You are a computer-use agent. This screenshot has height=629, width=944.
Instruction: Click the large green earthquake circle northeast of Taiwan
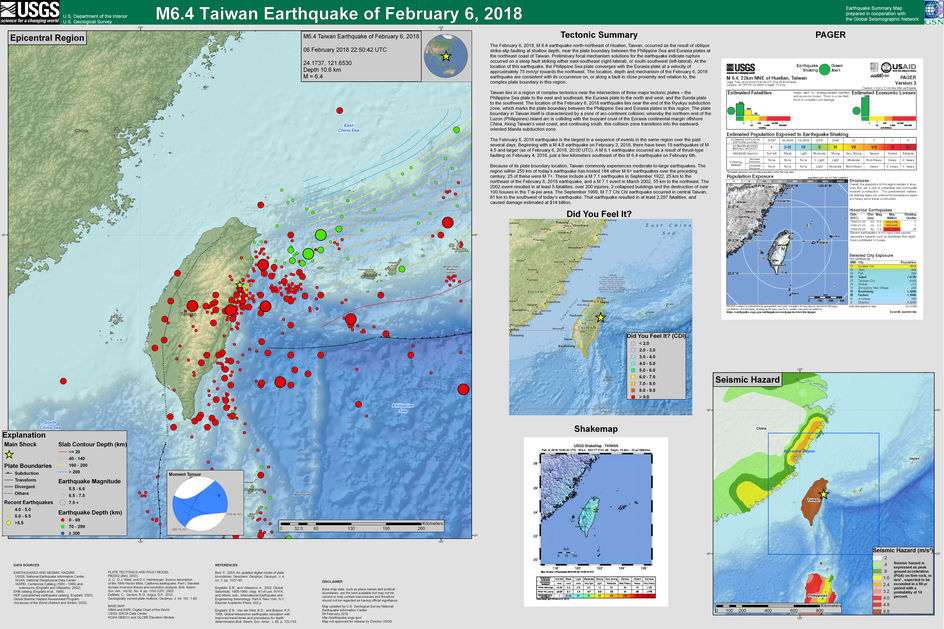(320, 235)
